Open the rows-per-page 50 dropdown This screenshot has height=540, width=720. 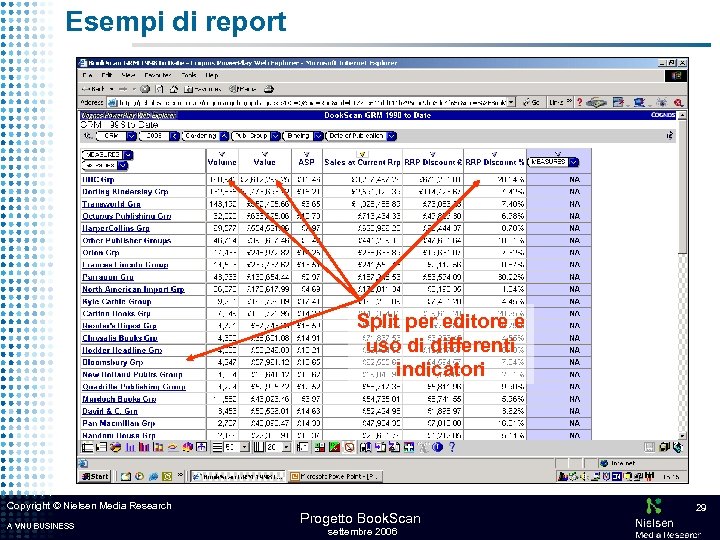[245, 447]
